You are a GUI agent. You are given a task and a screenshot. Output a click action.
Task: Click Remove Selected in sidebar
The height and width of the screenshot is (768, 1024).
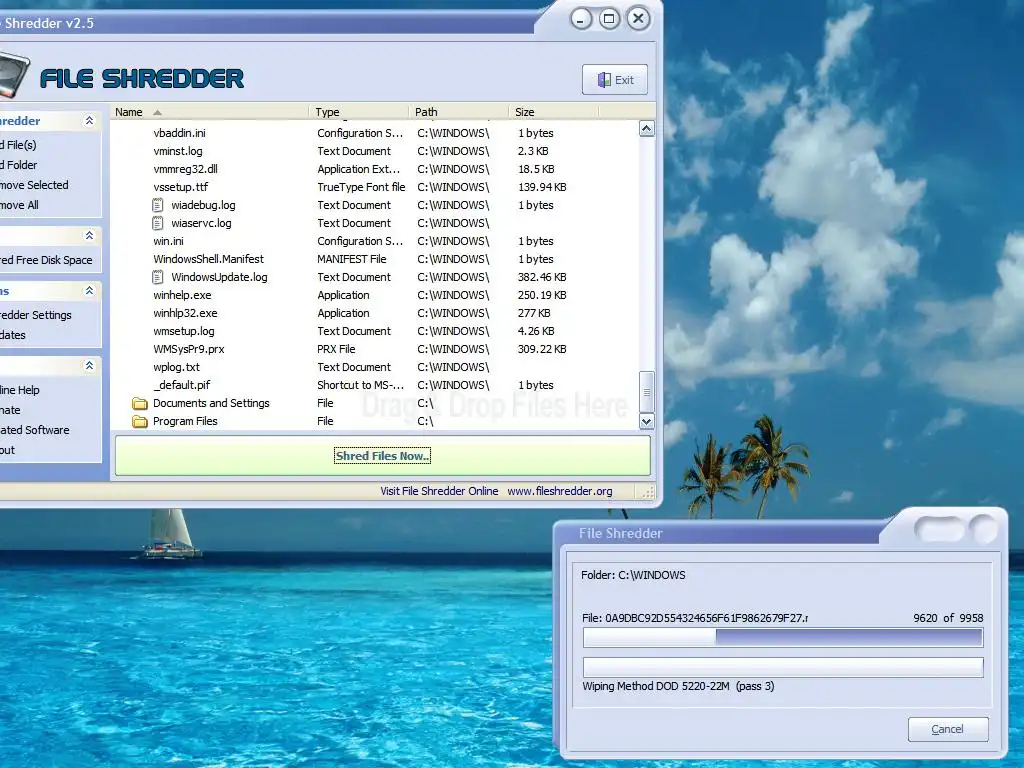[x=34, y=185]
